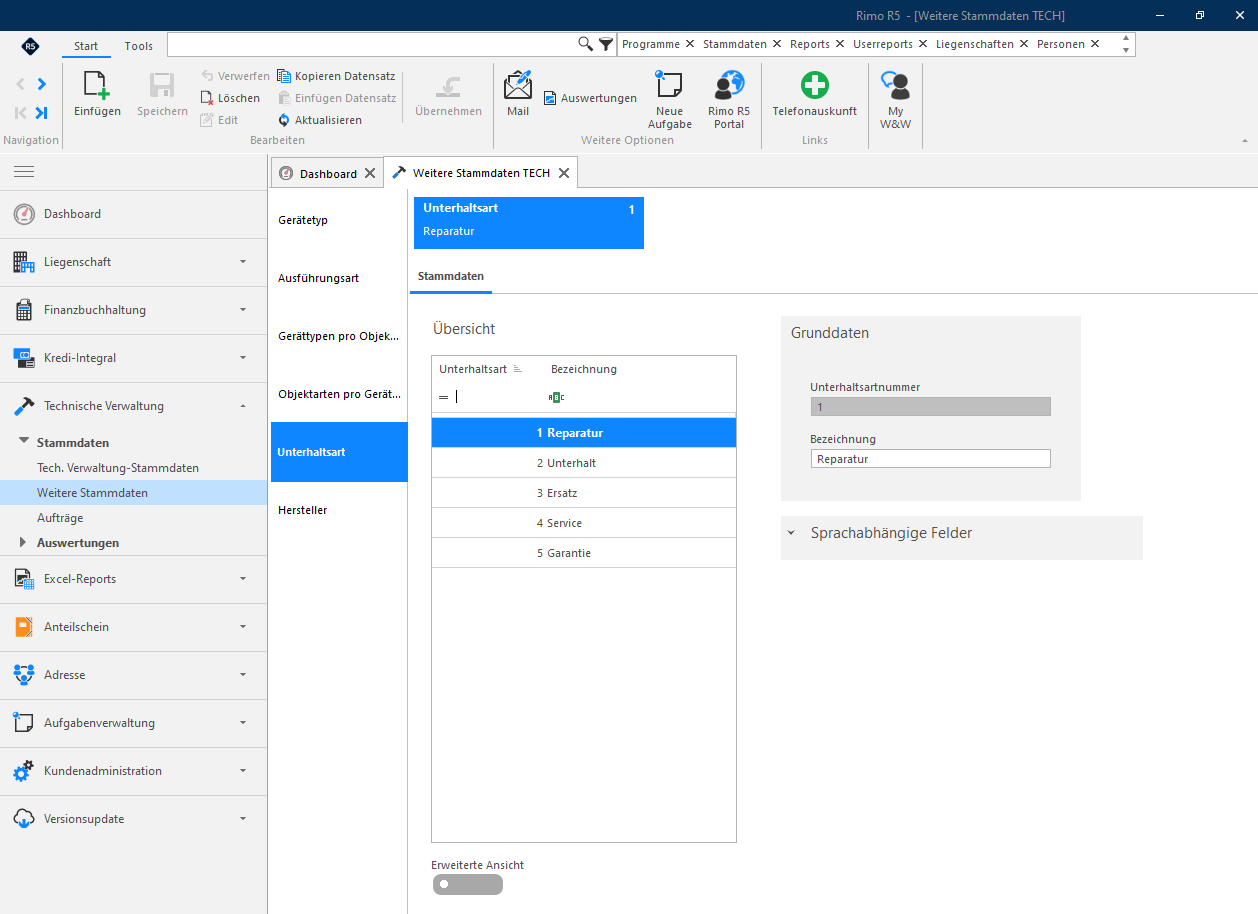Click Verwerfen undo icon
Screen dimensions: 1258x914
(207, 76)
